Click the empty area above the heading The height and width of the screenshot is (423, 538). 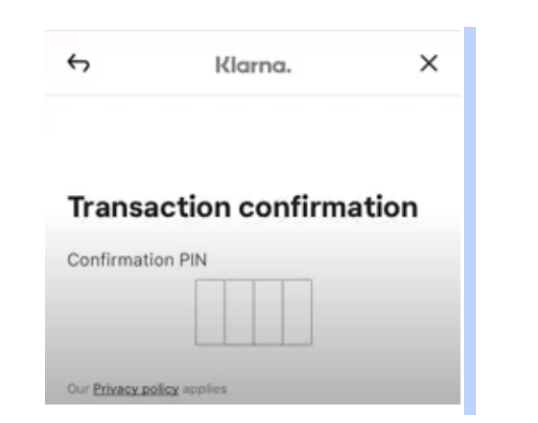coord(253,148)
